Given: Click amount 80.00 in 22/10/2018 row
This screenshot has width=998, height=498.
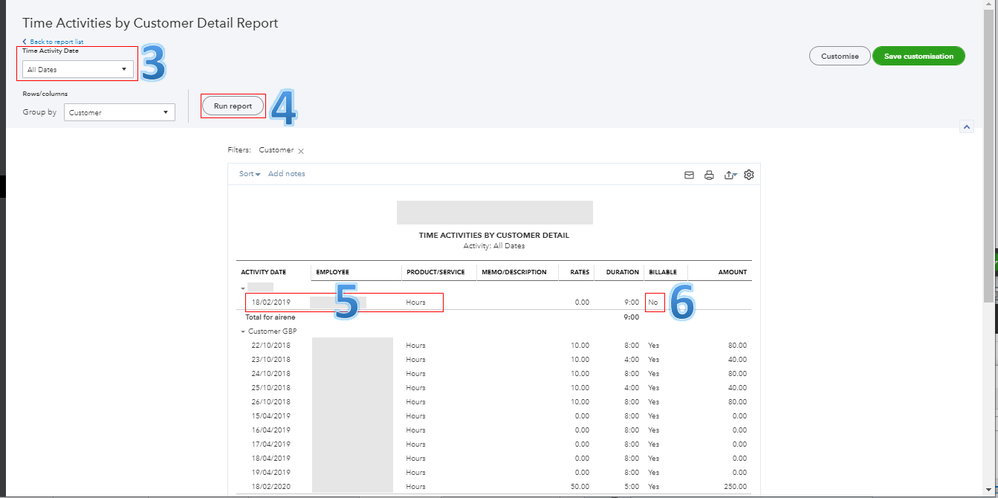Looking at the screenshot, I should point(738,345).
